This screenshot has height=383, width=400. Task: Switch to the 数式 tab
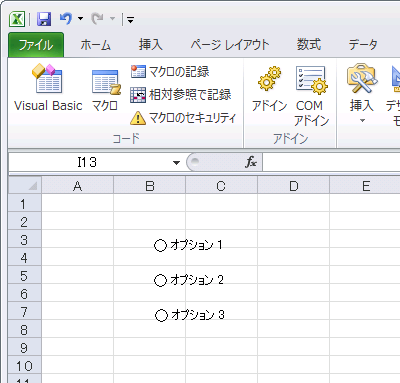(x=309, y=45)
